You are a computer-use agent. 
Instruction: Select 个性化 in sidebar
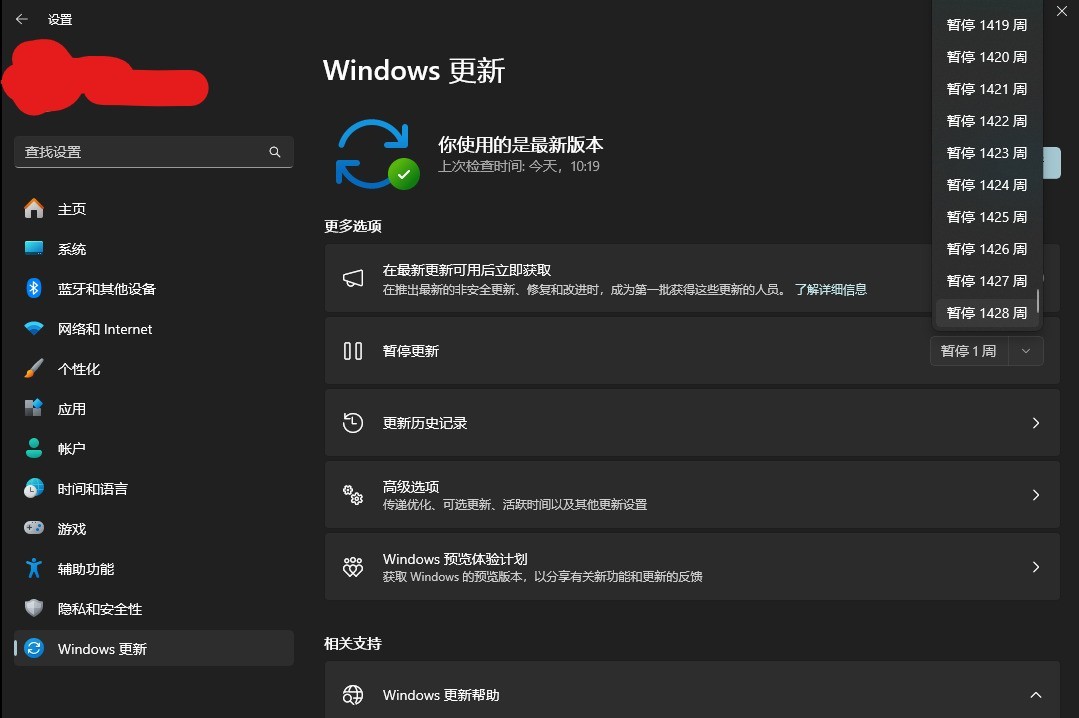78,368
